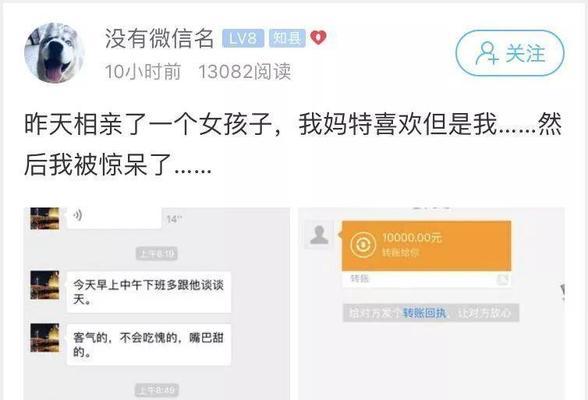Open right transfer screenshot thumbnail
Screen dimensions: 588x400
tap(431, 303)
